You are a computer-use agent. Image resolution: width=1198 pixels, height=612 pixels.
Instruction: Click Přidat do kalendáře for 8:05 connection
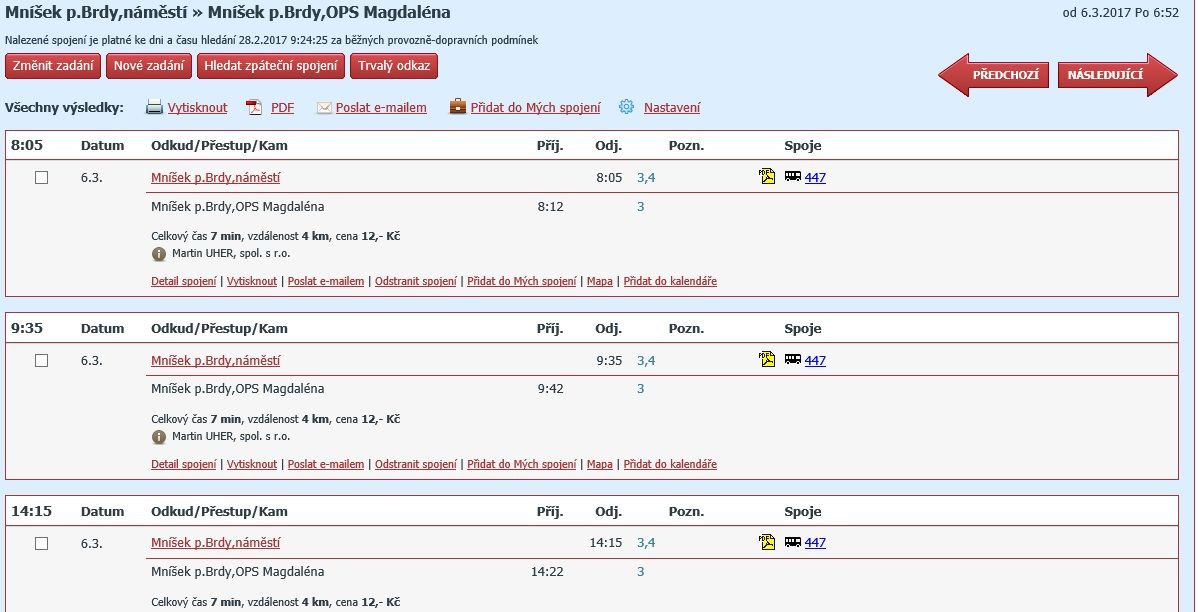pos(670,281)
